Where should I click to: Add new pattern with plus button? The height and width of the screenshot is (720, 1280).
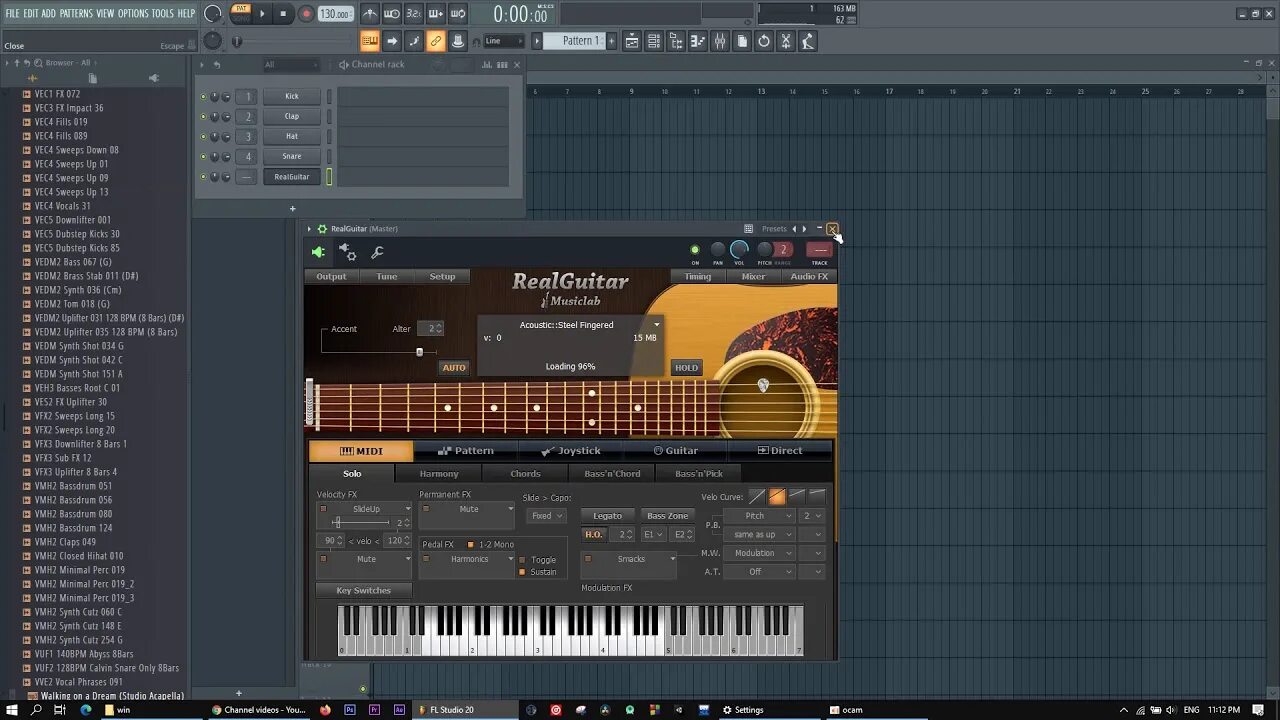610,41
